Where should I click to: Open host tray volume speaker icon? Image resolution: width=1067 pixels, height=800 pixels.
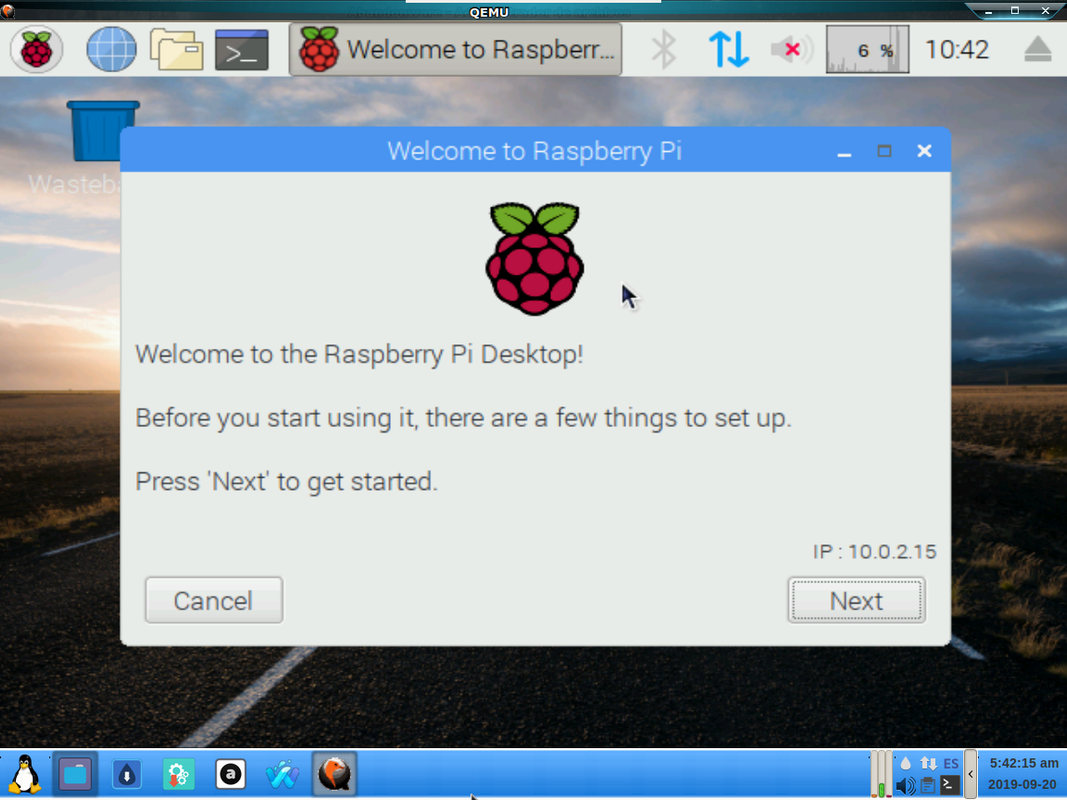906,786
